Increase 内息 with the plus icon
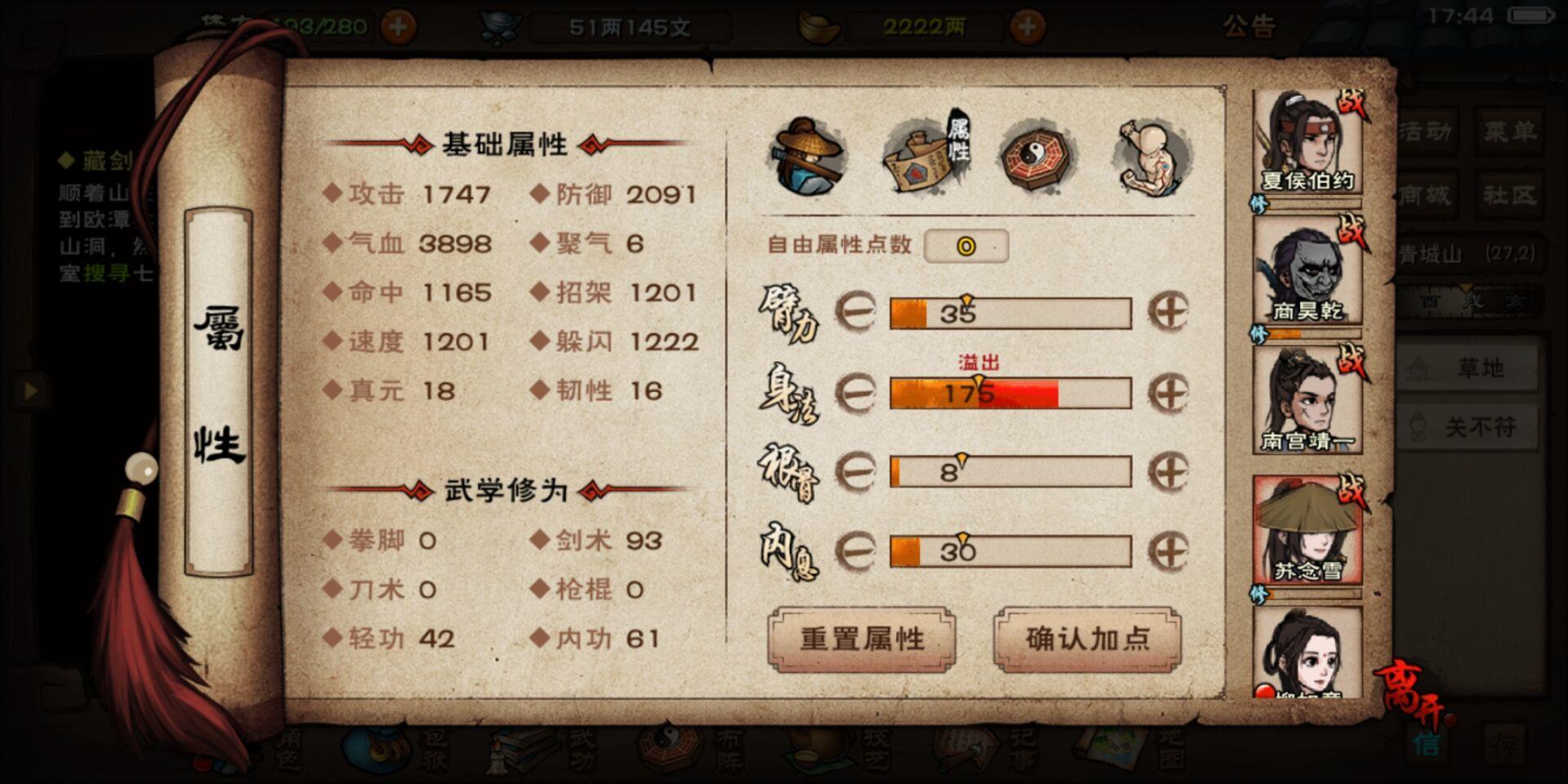The height and width of the screenshot is (784, 1568). 1168,551
